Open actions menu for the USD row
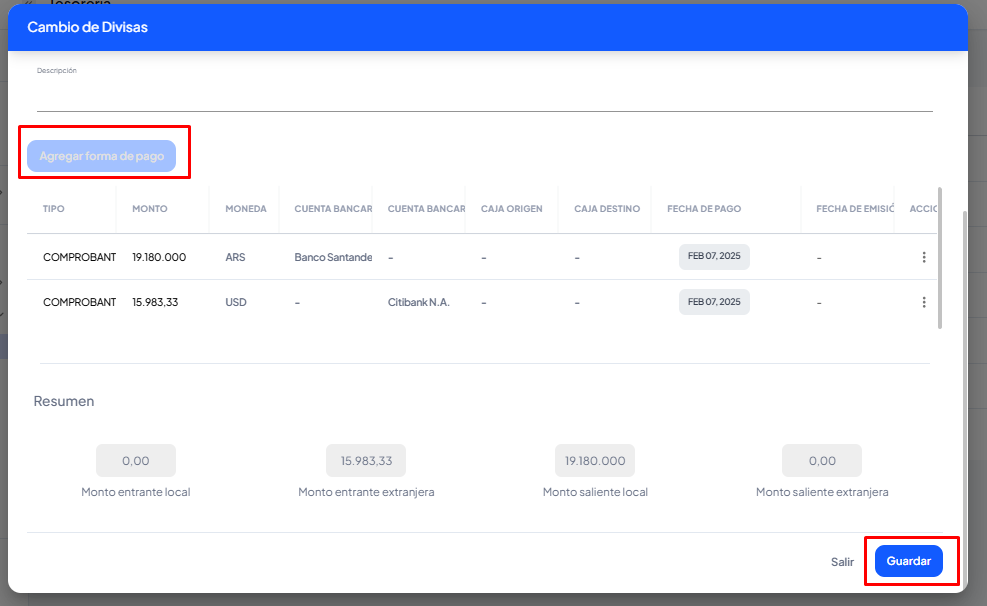Screen dimensions: 987x606 (923, 302)
